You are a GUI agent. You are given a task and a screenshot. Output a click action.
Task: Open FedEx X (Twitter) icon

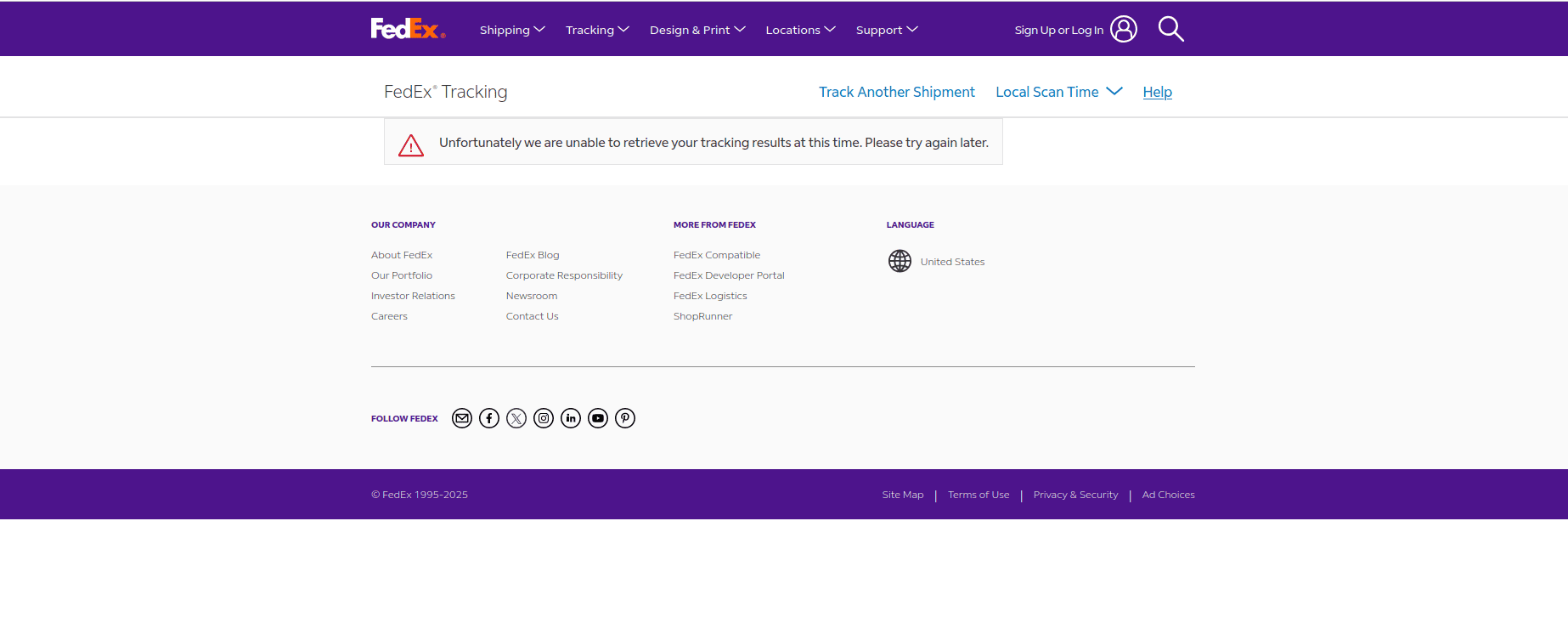click(516, 418)
